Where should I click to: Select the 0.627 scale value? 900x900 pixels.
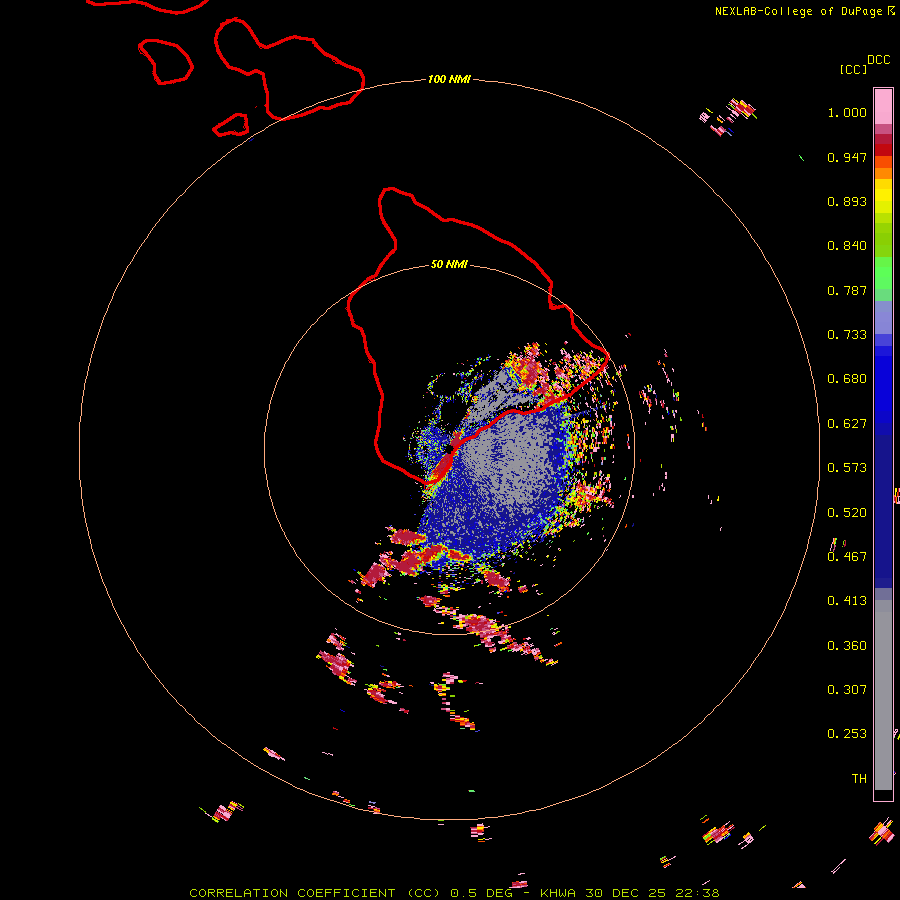point(847,424)
